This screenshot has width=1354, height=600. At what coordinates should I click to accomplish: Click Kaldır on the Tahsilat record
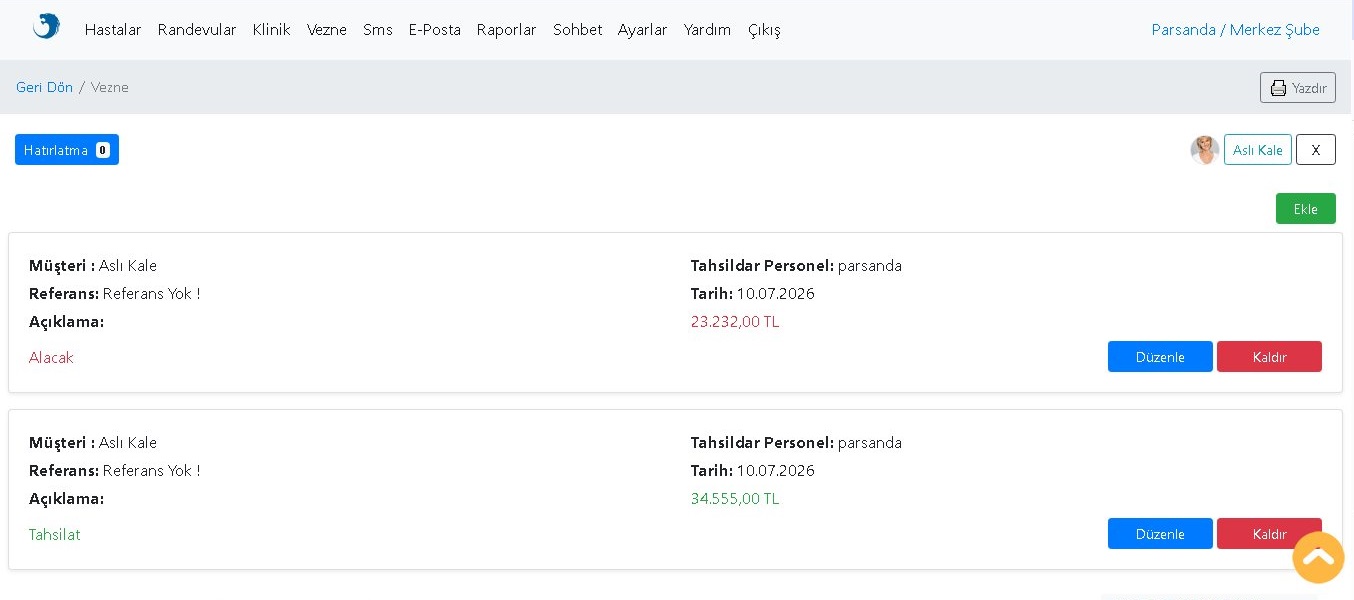(1269, 534)
